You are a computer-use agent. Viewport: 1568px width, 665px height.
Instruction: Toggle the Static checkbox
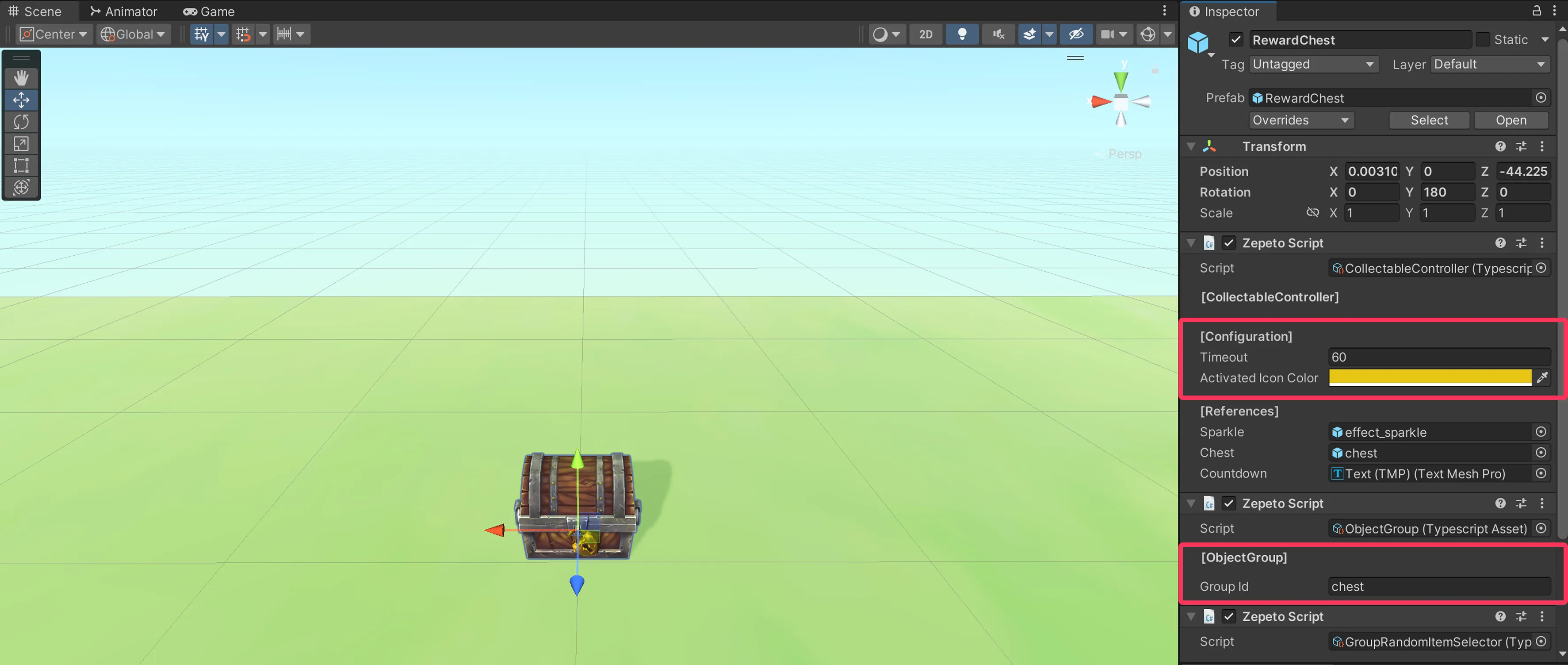point(1484,39)
